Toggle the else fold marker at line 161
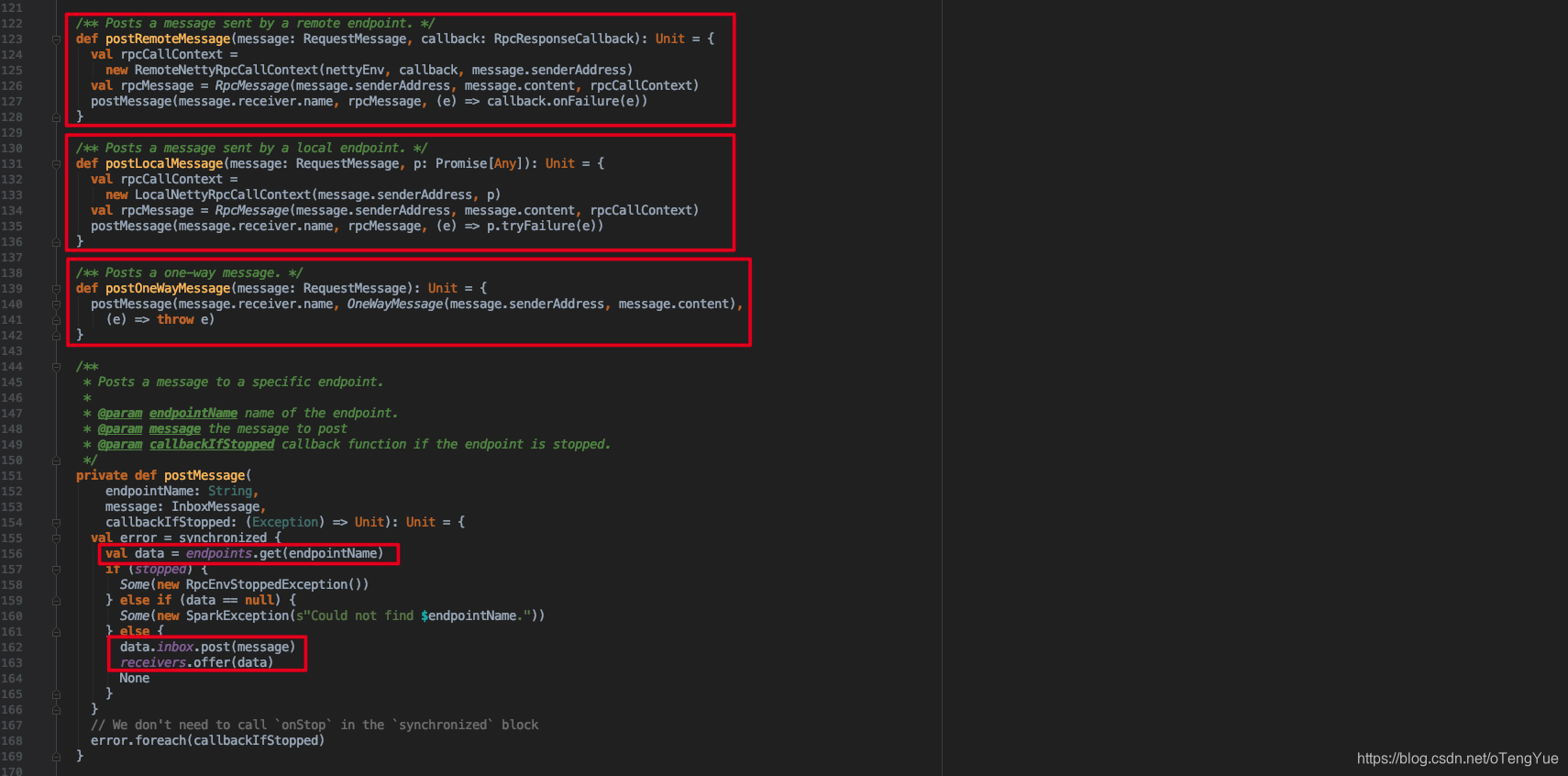Image resolution: width=1568 pixels, height=776 pixels. click(56, 632)
